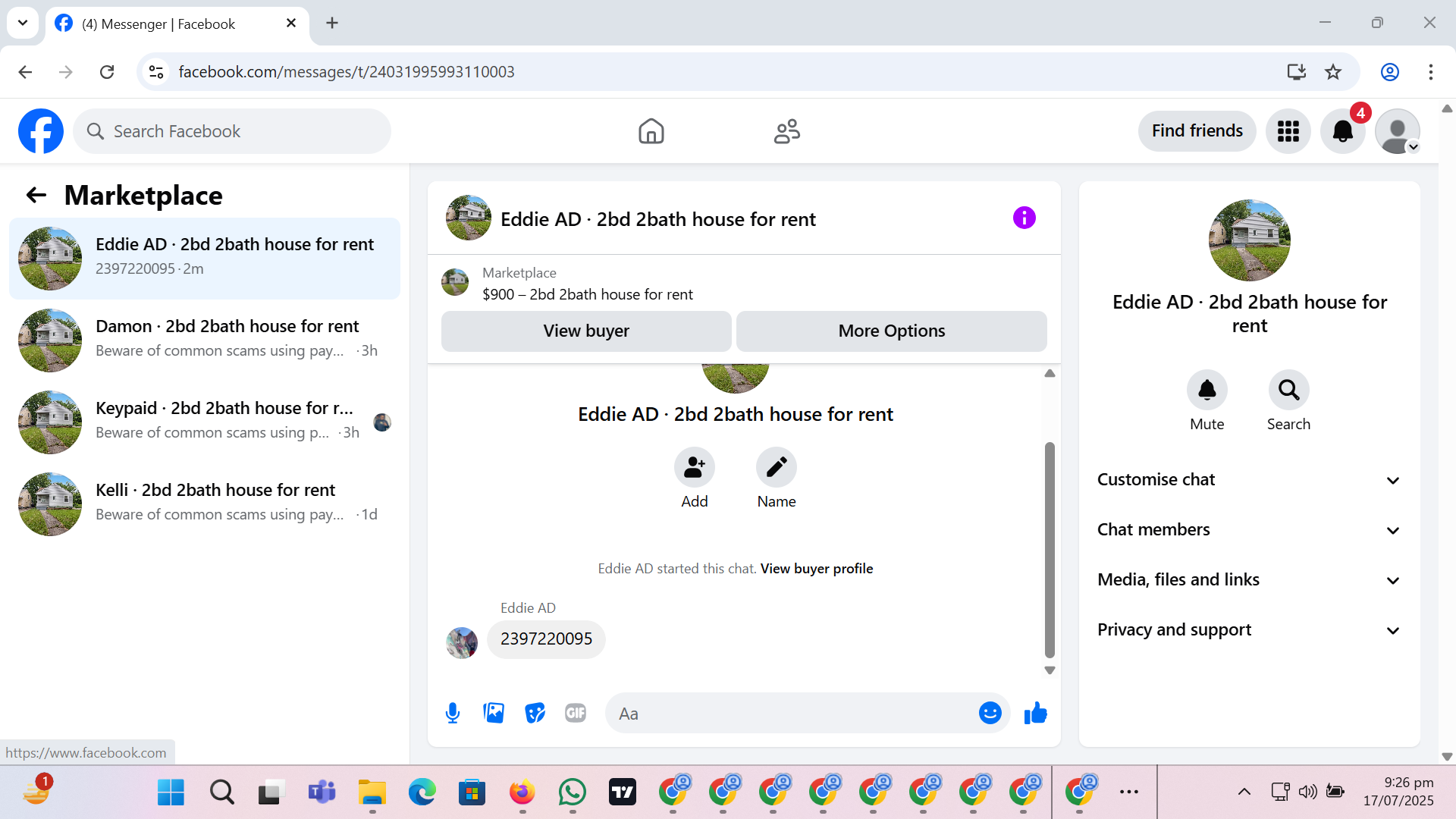Open Chrome profile icon

(1389, 72)
